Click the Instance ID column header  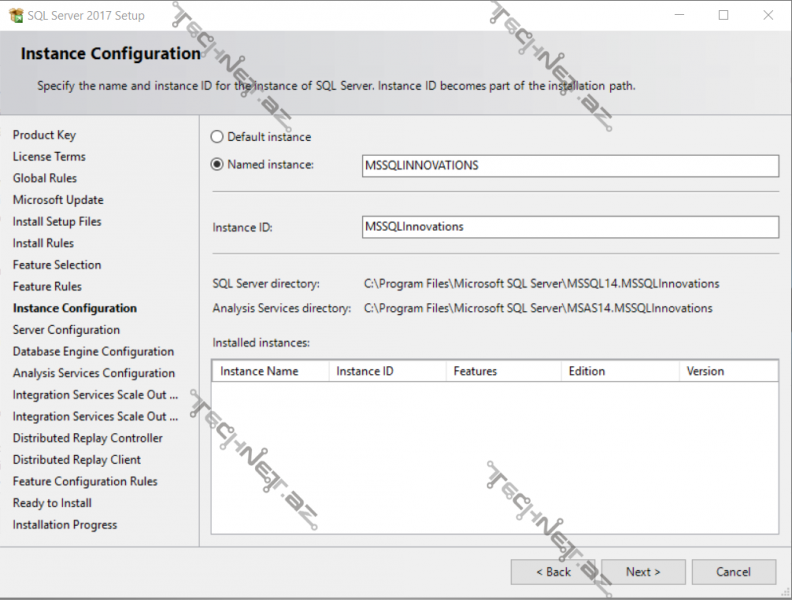pos(386,371)
